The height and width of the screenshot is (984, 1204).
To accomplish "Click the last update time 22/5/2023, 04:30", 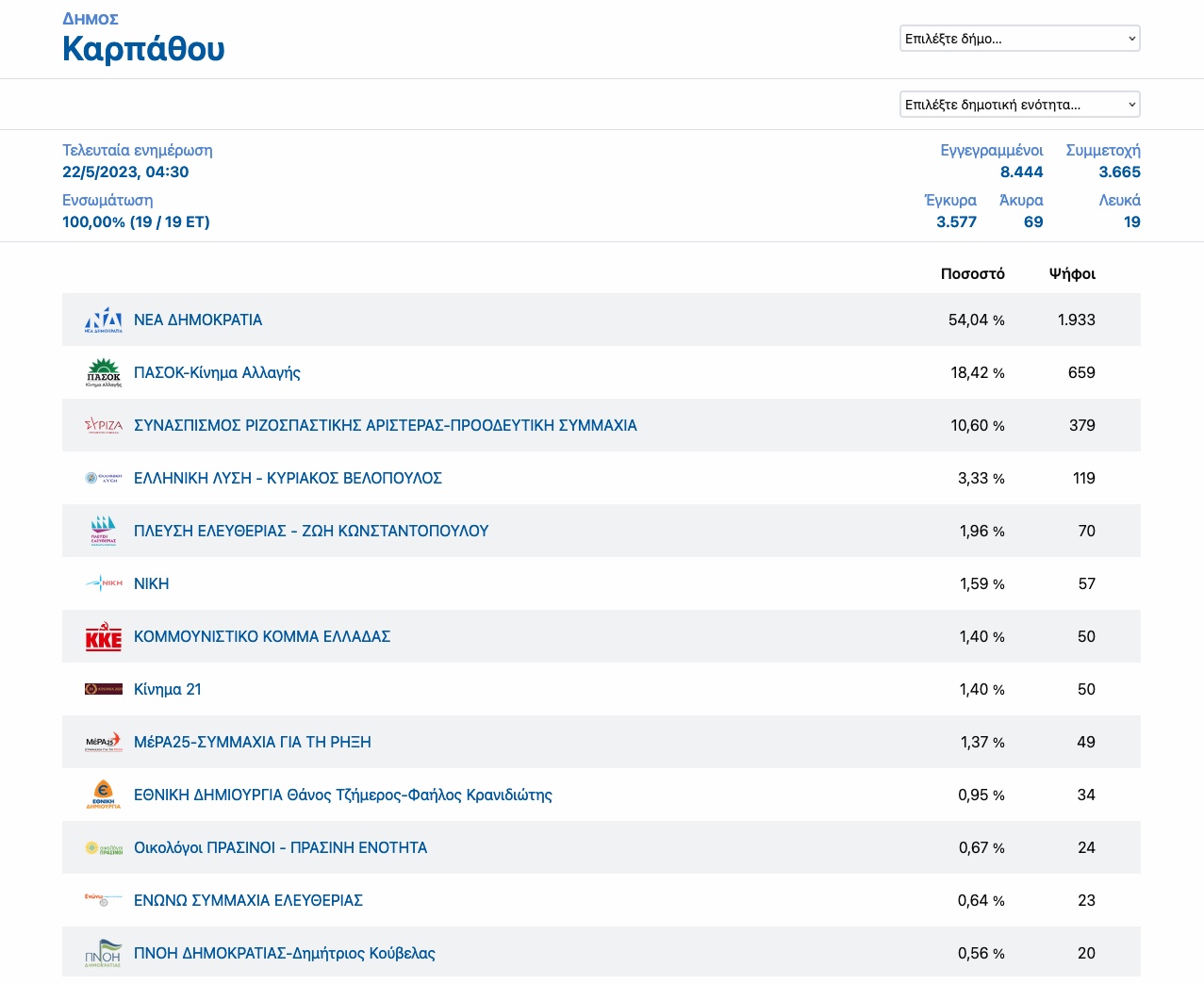I will click(x=125, y=172).
